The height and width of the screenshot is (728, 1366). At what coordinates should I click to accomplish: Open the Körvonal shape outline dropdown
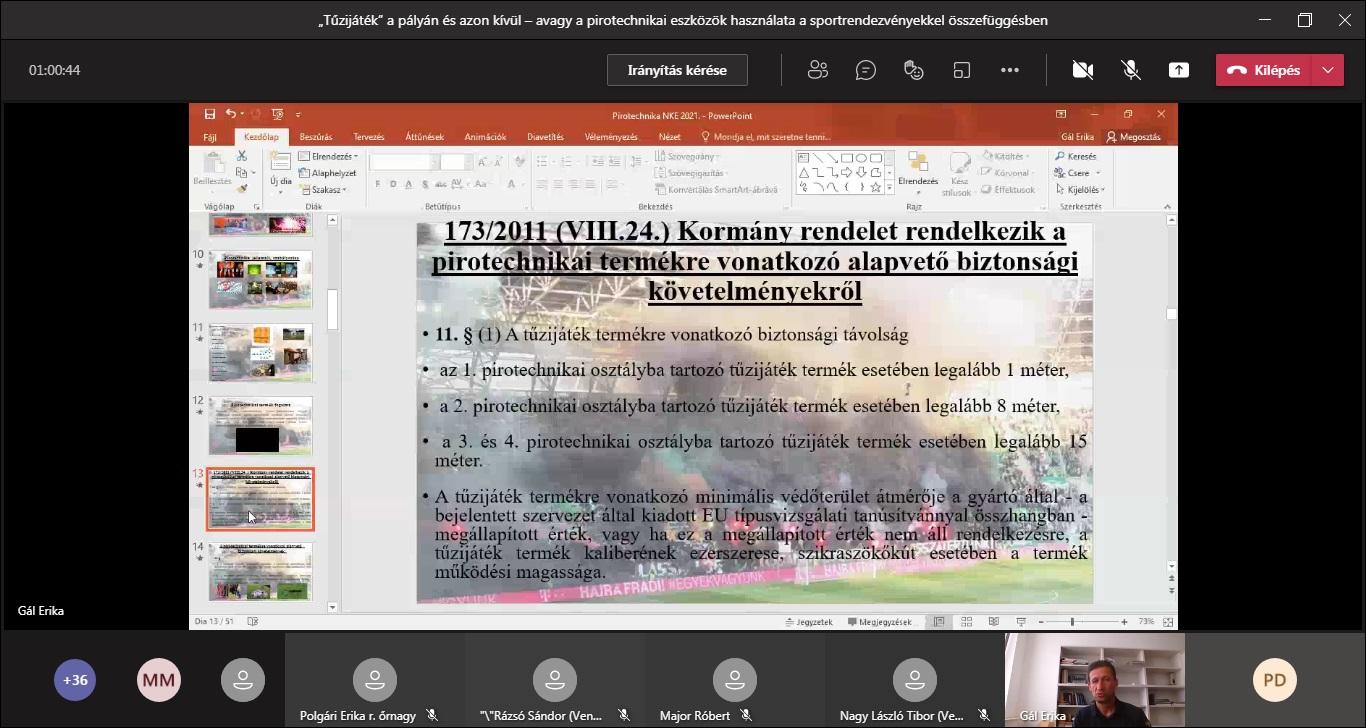[x=1007, y=173]
